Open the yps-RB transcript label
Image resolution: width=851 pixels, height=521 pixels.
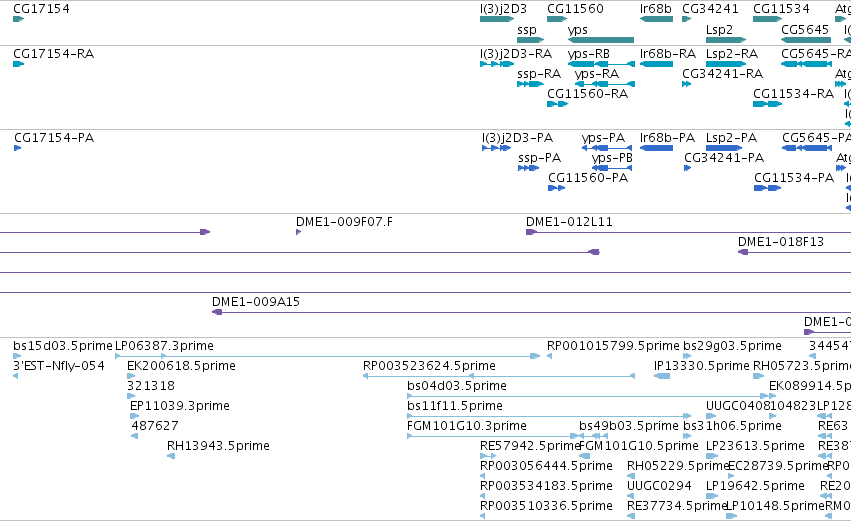point(589,54)
